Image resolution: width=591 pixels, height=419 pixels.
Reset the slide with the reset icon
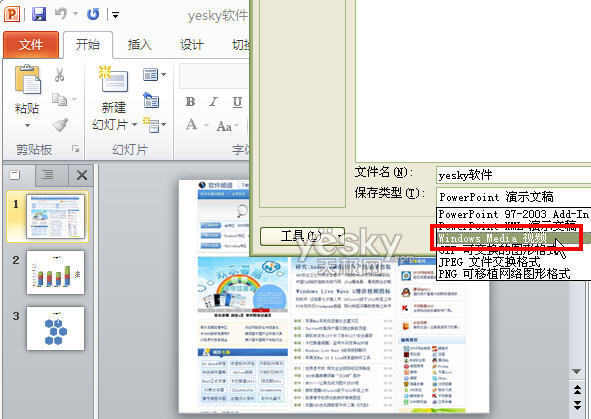[152, 100]
